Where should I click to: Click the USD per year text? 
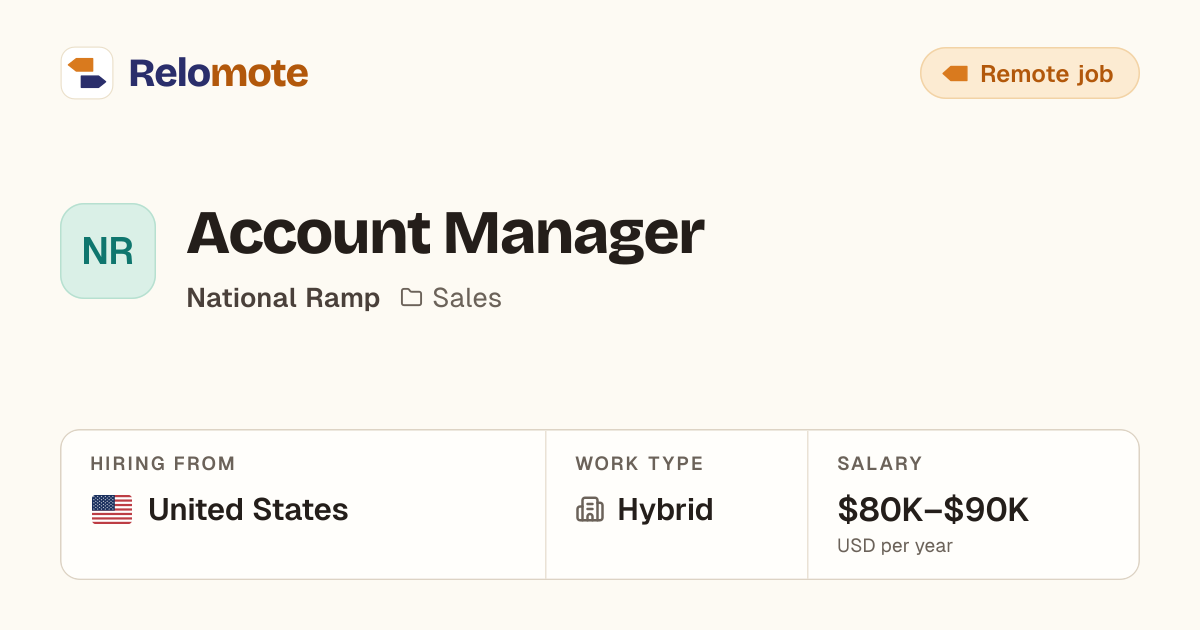point(895,546)
